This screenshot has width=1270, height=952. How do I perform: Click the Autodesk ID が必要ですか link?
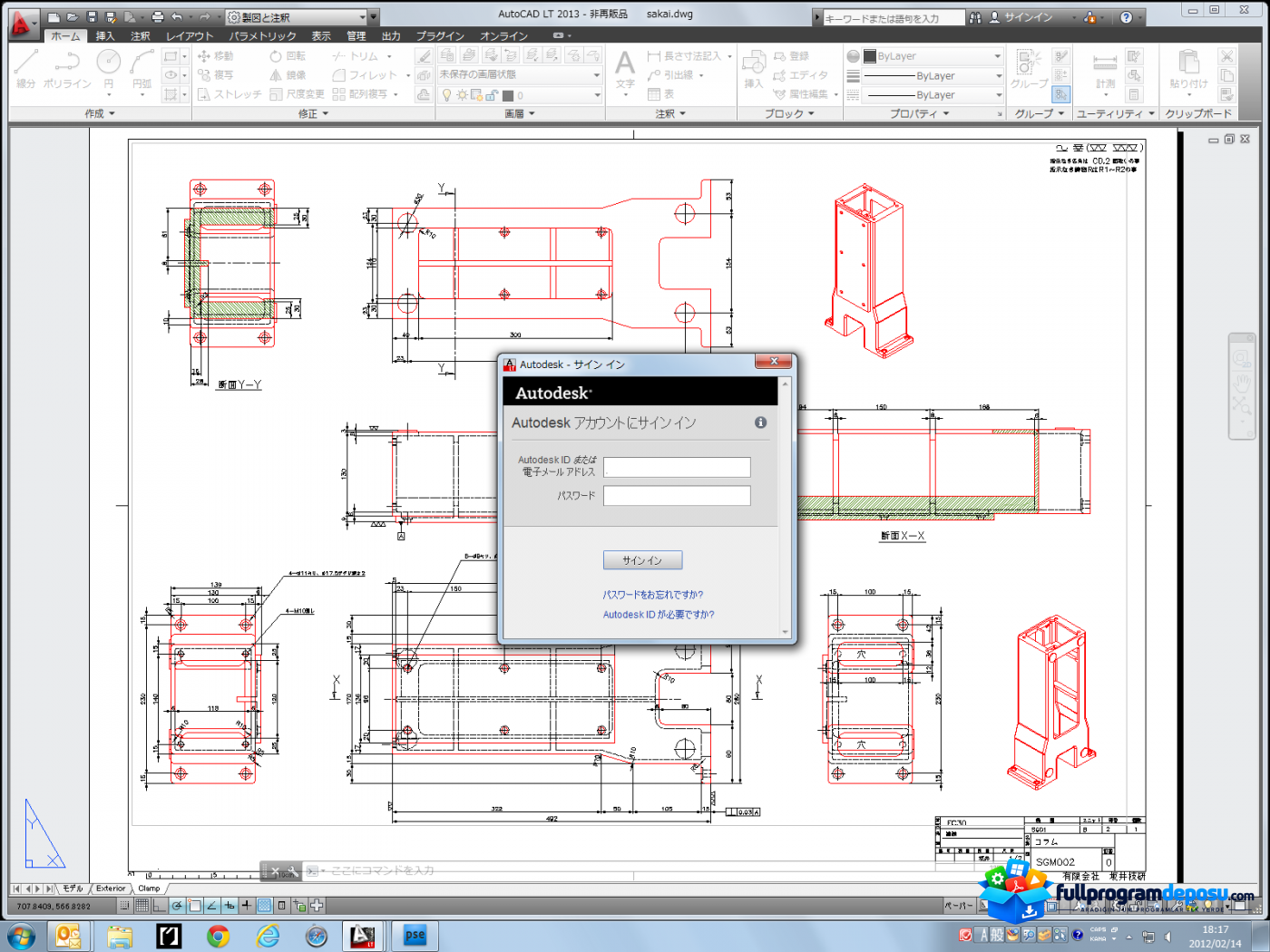[x=659, y=615]
